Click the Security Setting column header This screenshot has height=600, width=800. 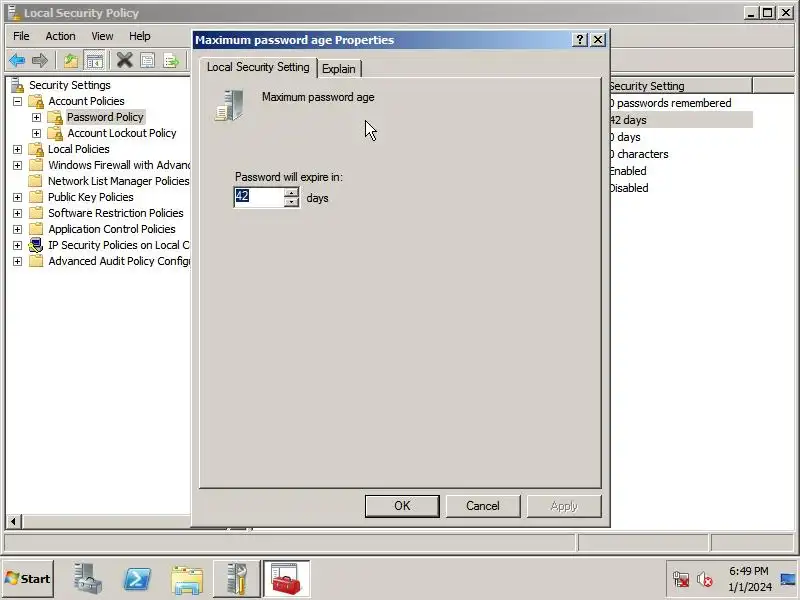681,86
